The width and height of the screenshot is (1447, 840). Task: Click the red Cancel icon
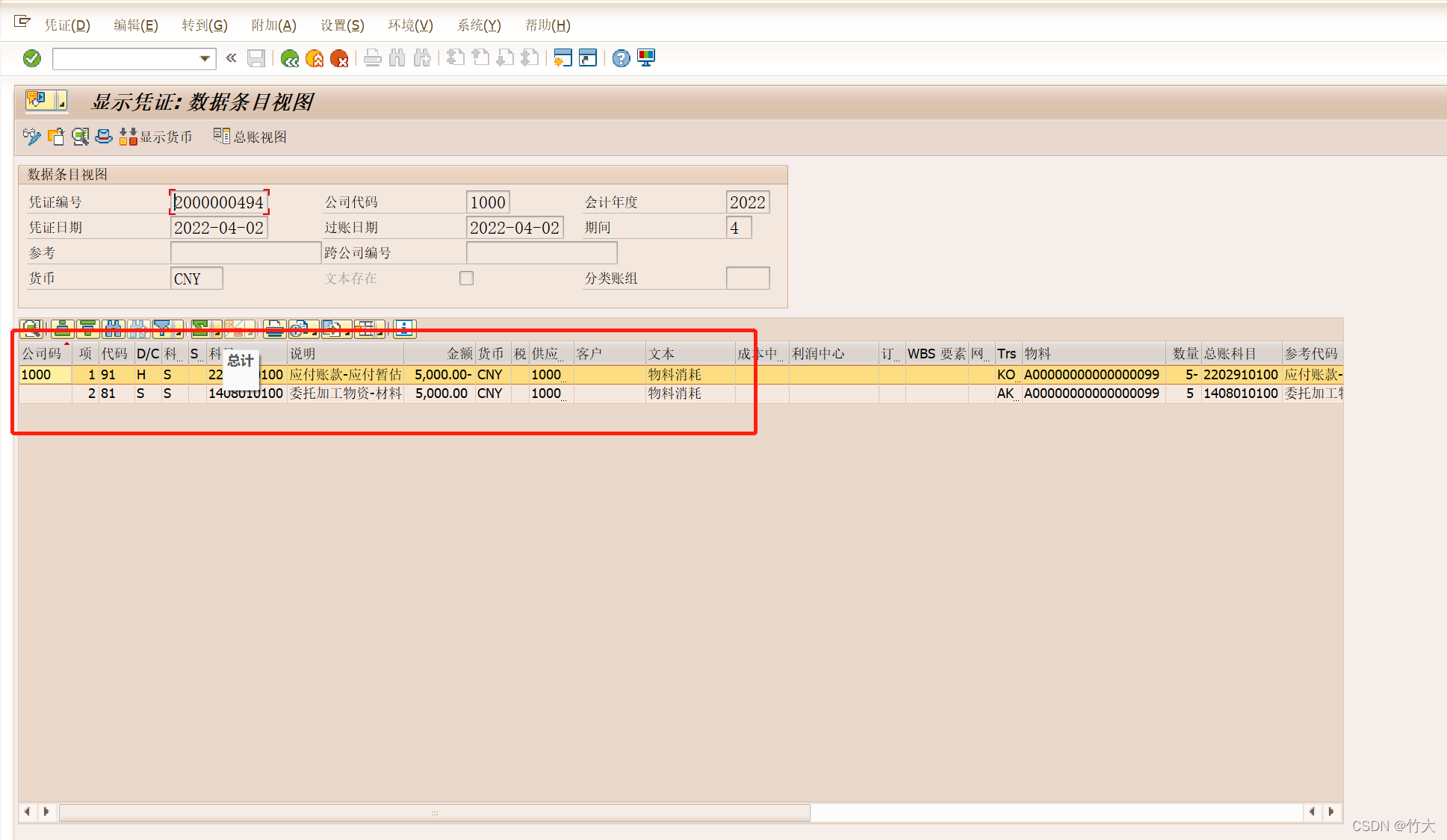pos(339,58)
